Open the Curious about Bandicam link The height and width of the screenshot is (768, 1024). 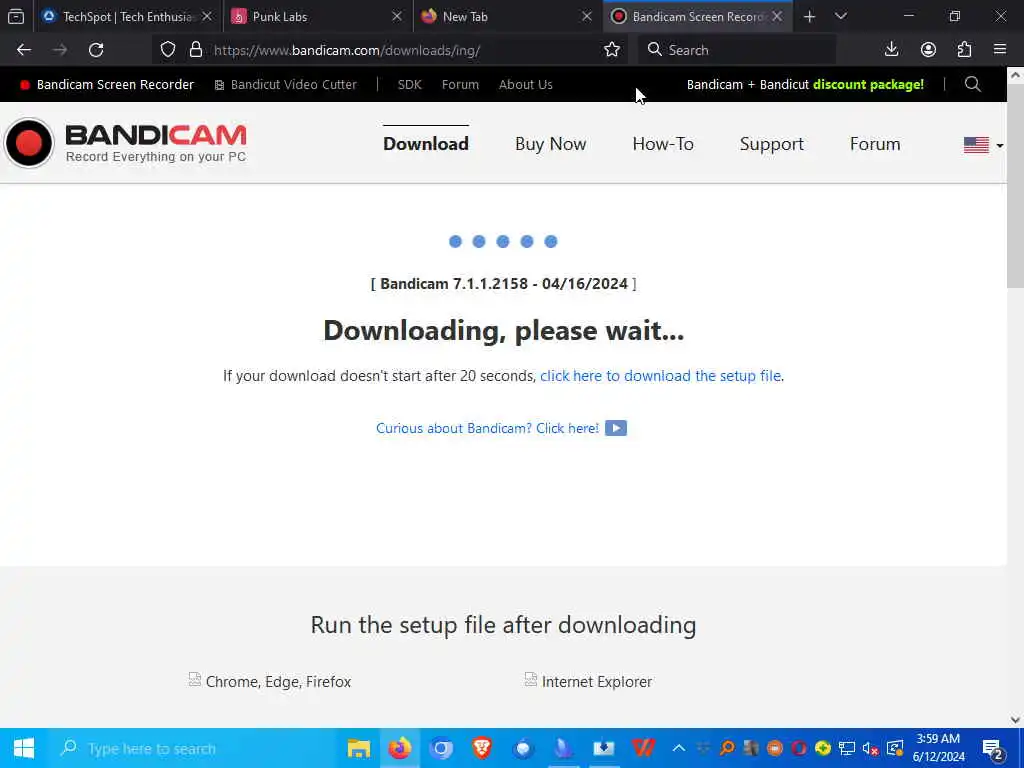tap(501, 428)
